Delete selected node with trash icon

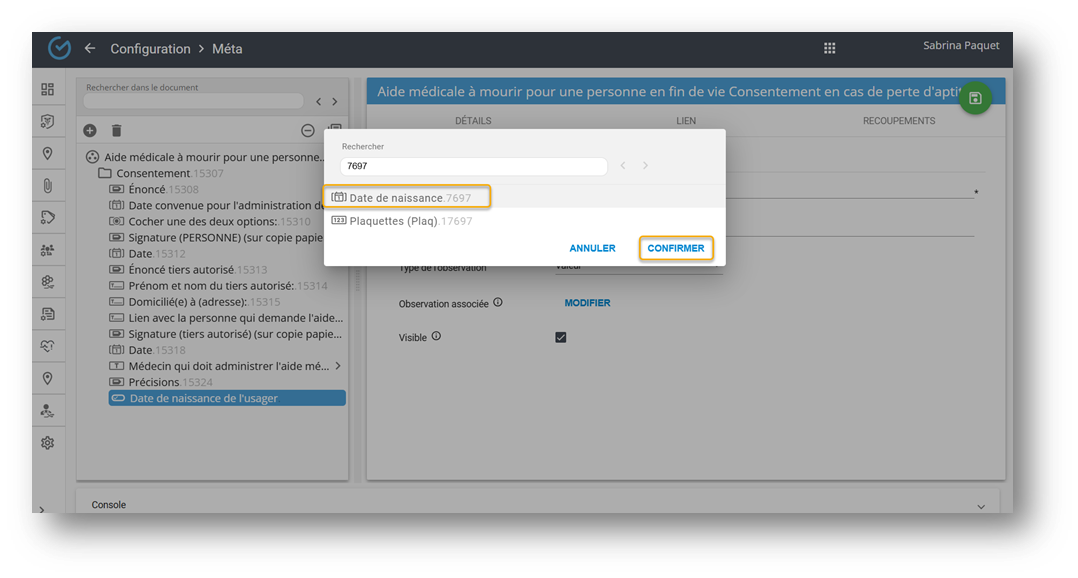pyautogui.click(x=116, y=131)
